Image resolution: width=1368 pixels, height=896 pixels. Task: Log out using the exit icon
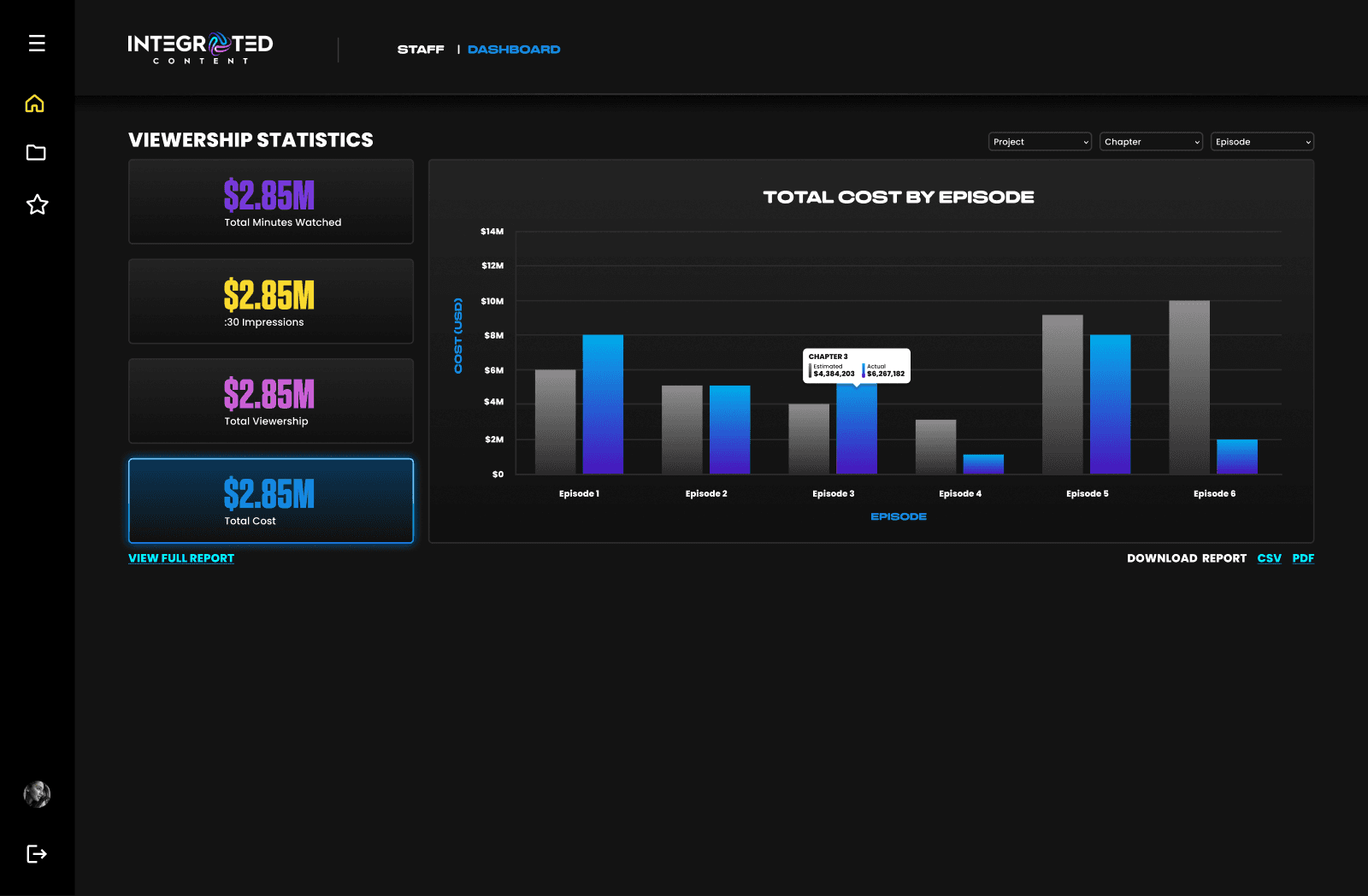[x=37, y=853]
